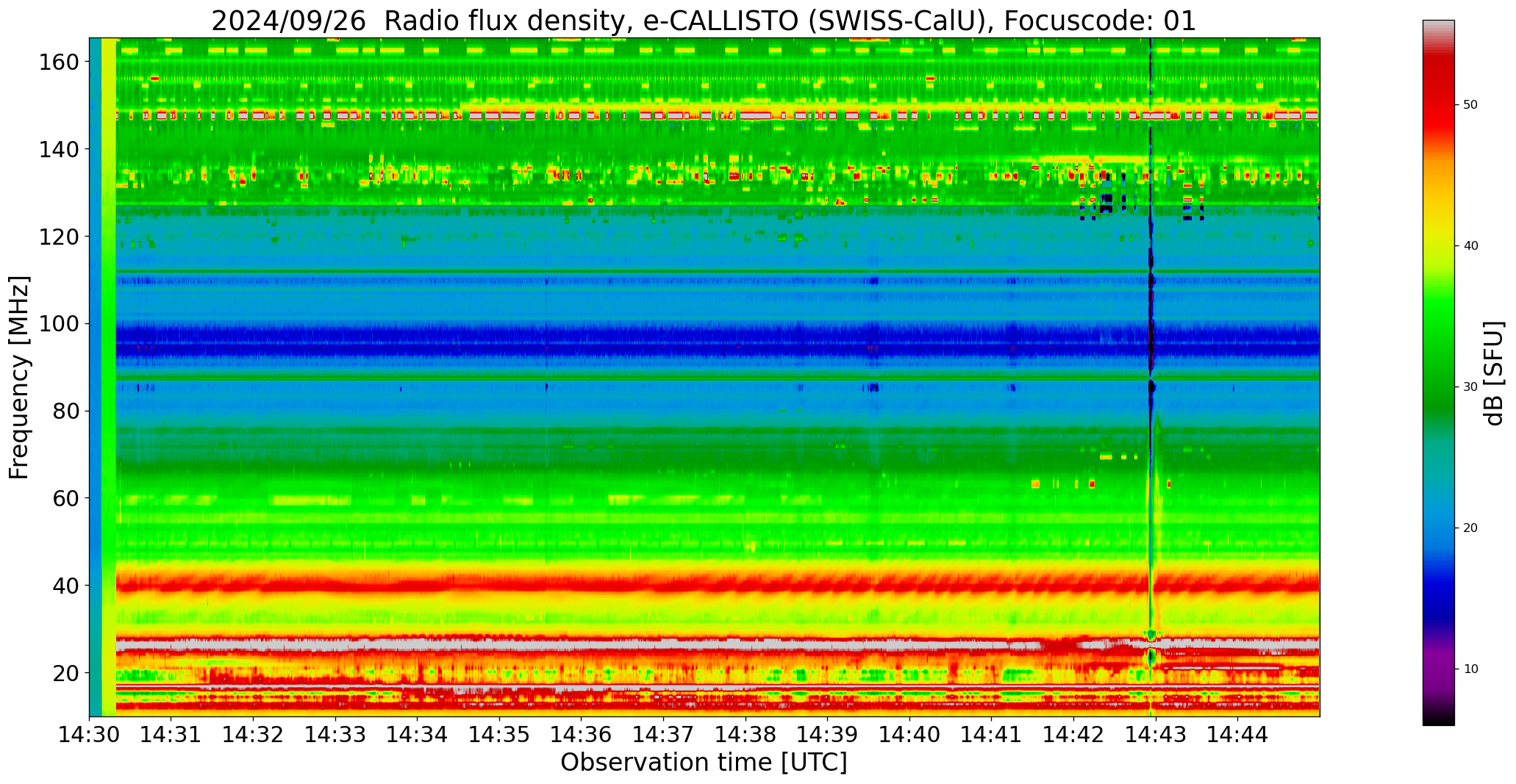Click the 20 frequency tick label

65,673
